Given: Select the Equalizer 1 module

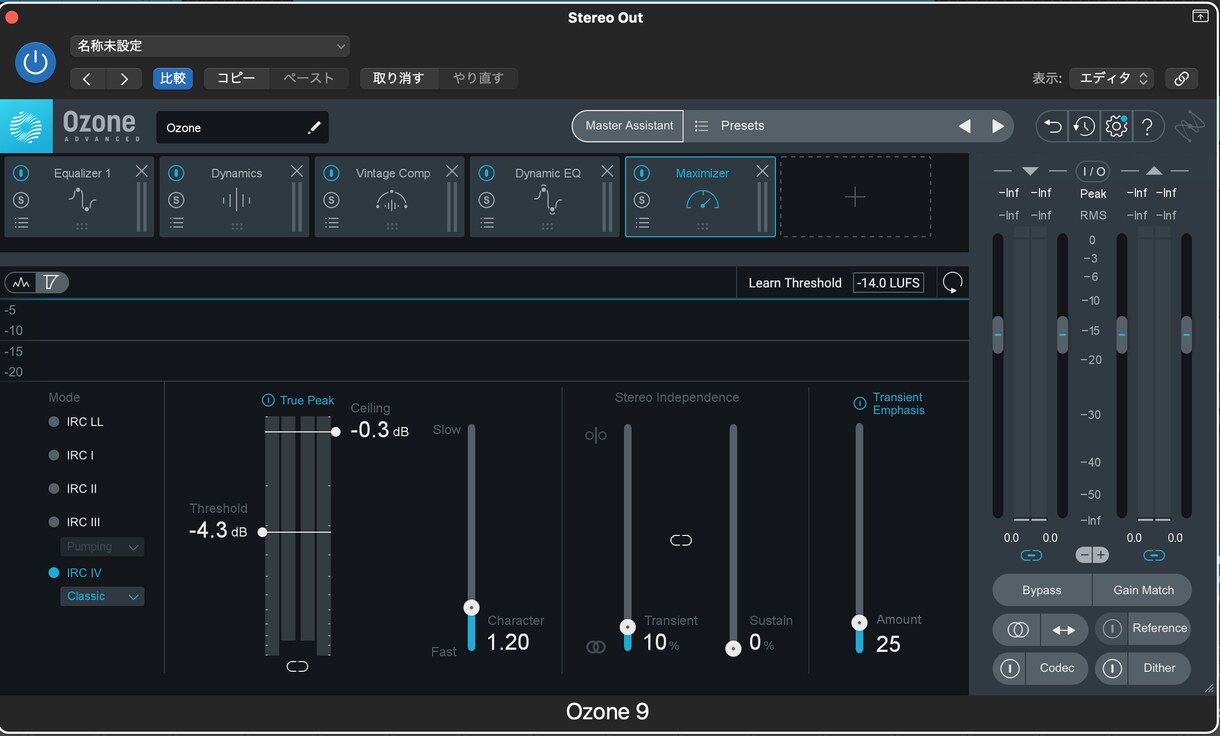Looking at the screenshot, I should [x=79, y=197].
